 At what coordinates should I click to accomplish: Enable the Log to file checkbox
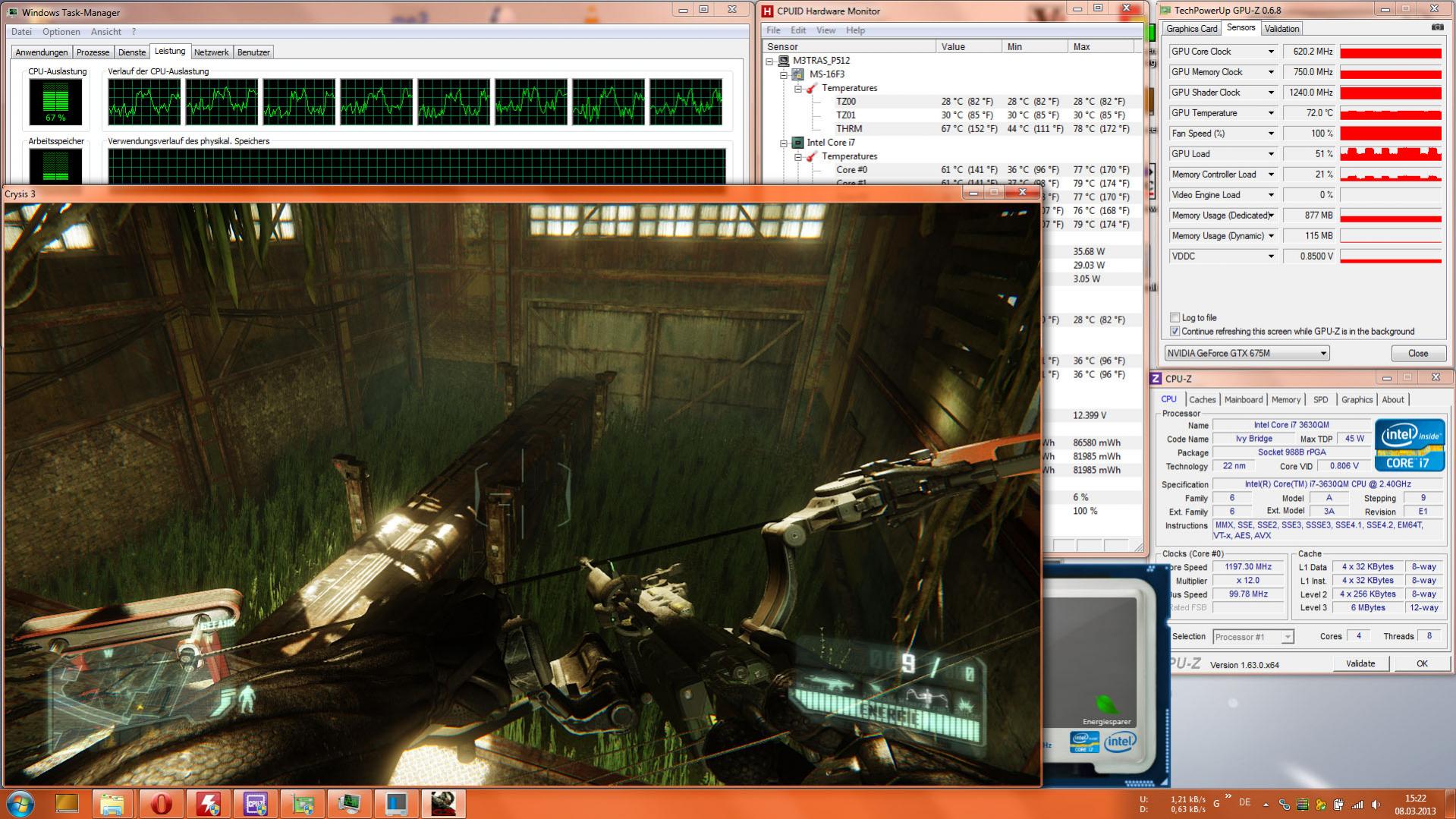click(1175, 318)
